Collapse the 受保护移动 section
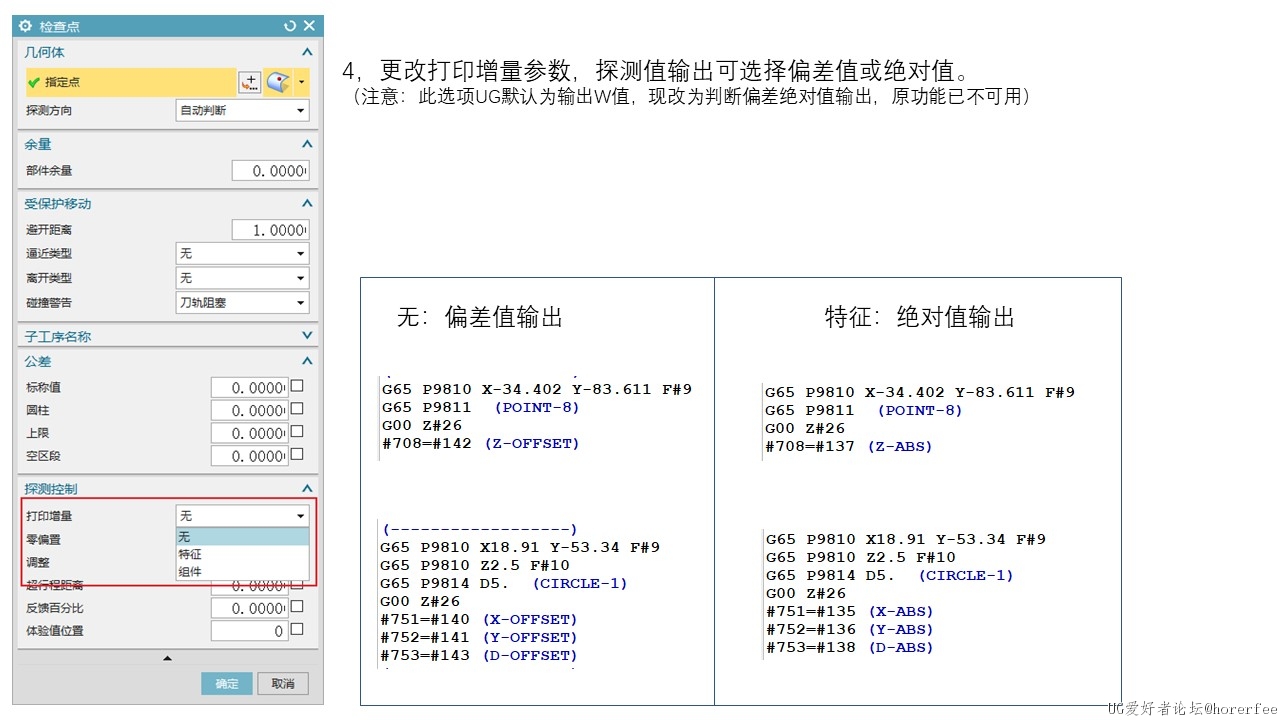 coord(307,203)
